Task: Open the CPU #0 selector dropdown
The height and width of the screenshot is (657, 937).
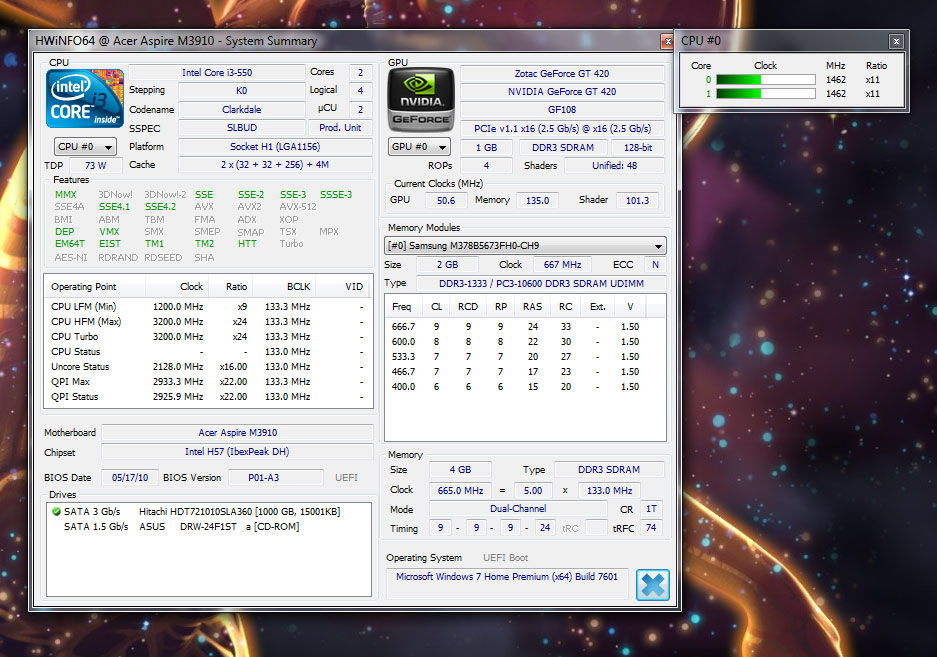Action: point(85,146)
